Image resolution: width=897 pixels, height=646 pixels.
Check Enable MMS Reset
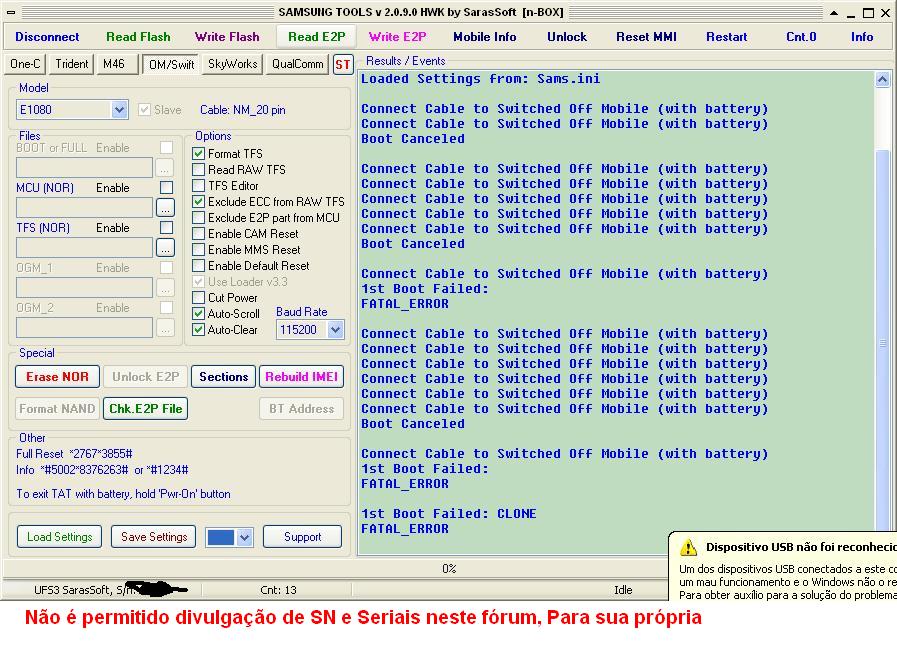click(199, 249)
